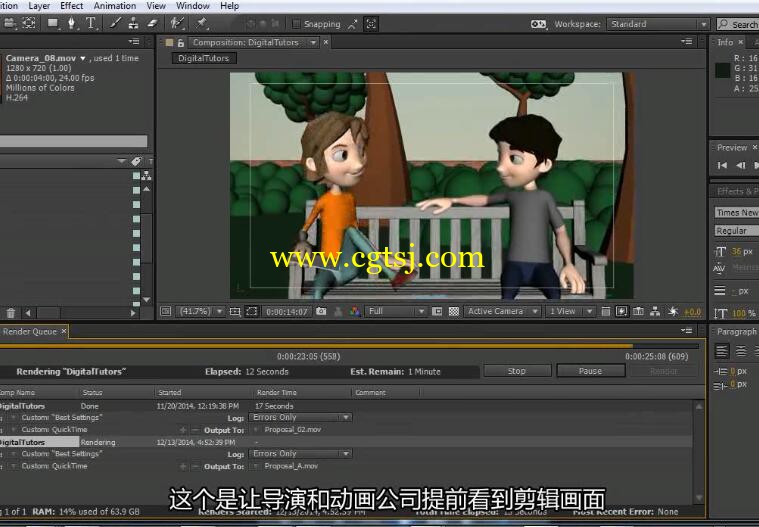
Task: Click the delete trash icon in Project panel
Action: pyautogui.click(x=11, y=313)
